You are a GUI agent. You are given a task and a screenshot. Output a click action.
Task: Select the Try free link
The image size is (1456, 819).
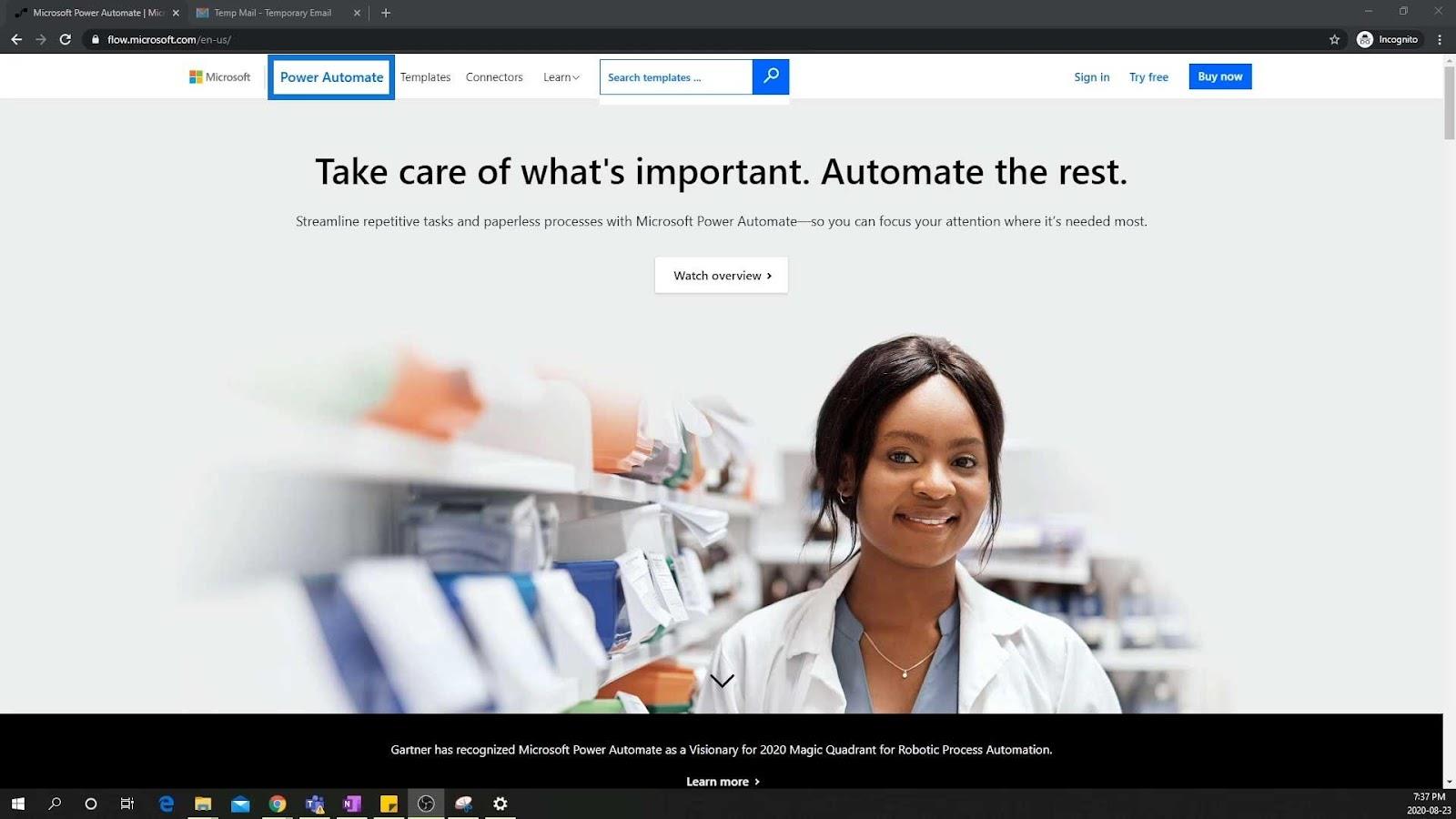coord(1148,77)
